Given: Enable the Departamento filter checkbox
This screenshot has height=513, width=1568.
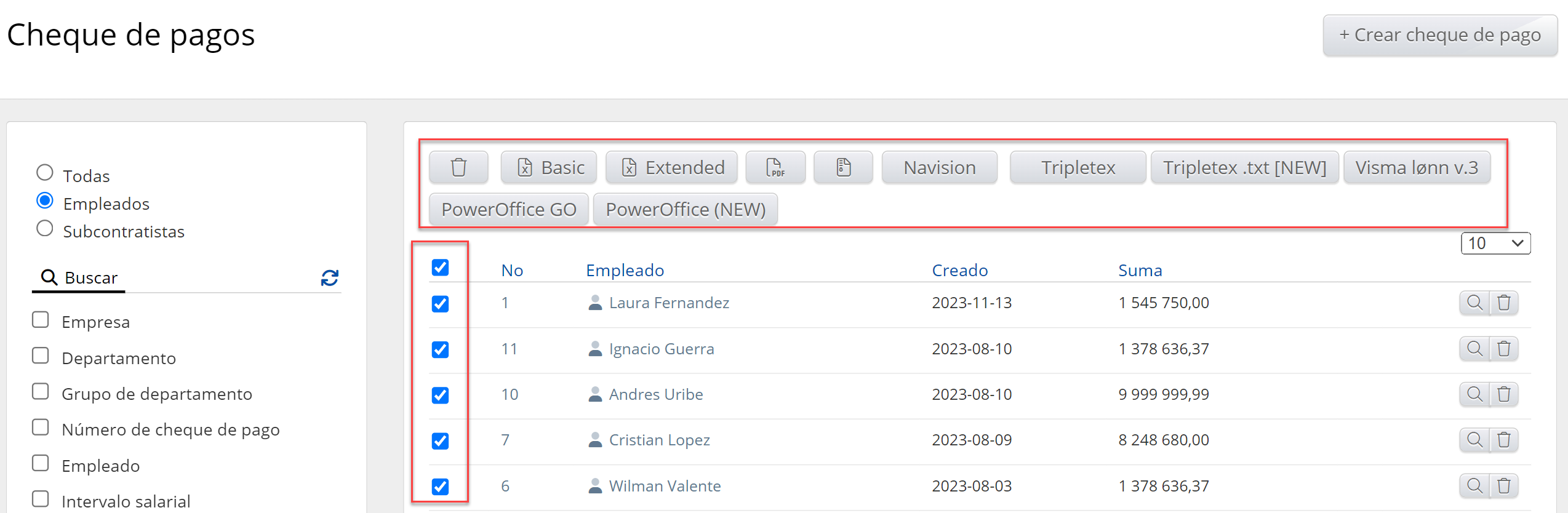Looking at the screenshot, I should pyautogui.click(x=41, y=356).
